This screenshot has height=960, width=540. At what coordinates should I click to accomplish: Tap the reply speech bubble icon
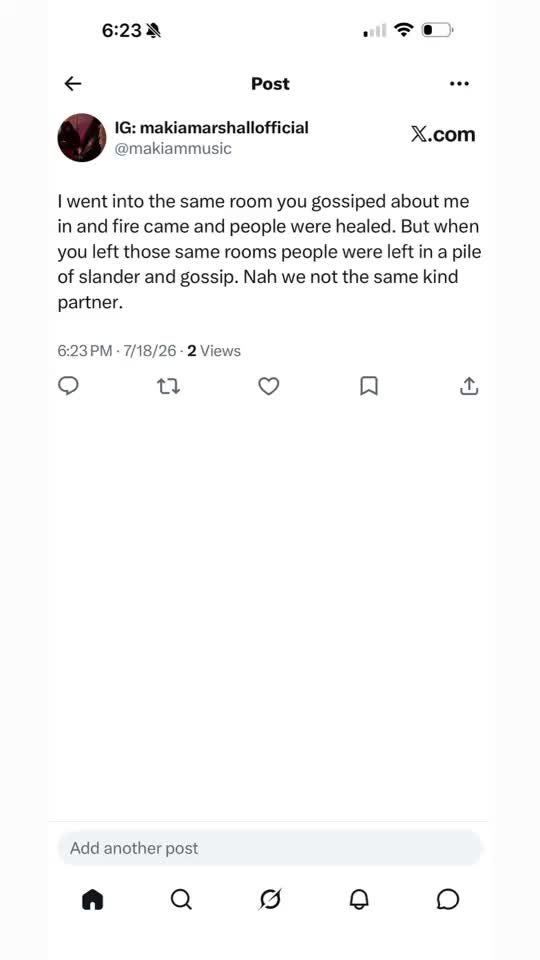click(68, 386)
